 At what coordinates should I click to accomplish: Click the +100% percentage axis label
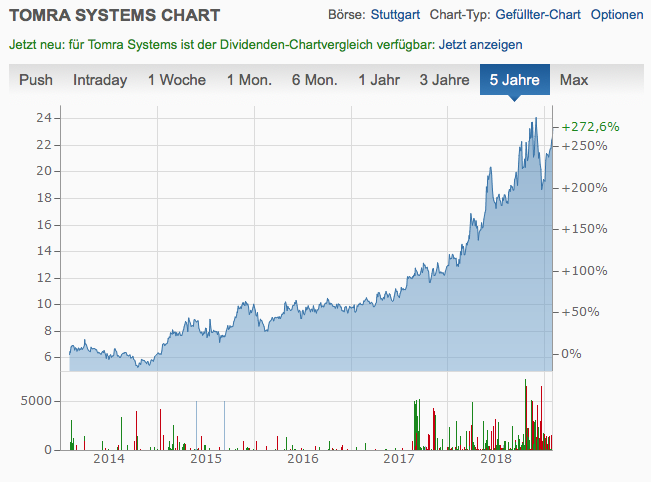tap(585, 271)
